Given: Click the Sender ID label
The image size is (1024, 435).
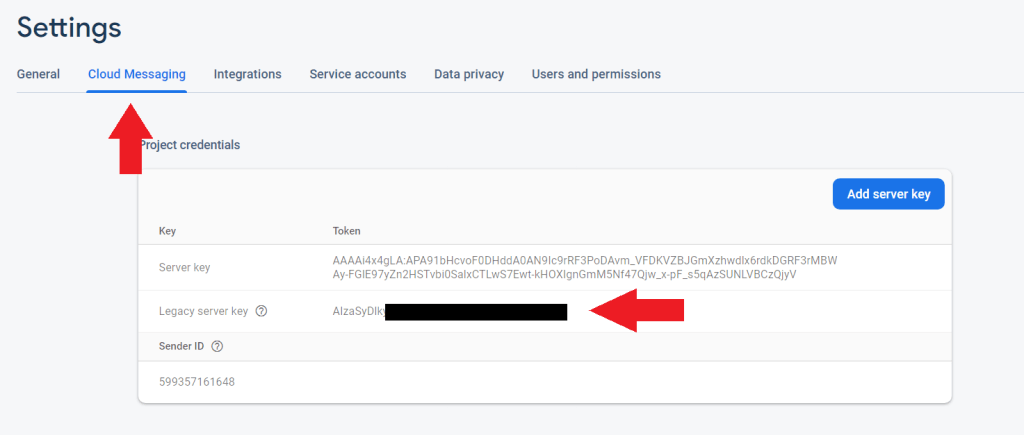Looking at the screenshot, I should (181, 346).
